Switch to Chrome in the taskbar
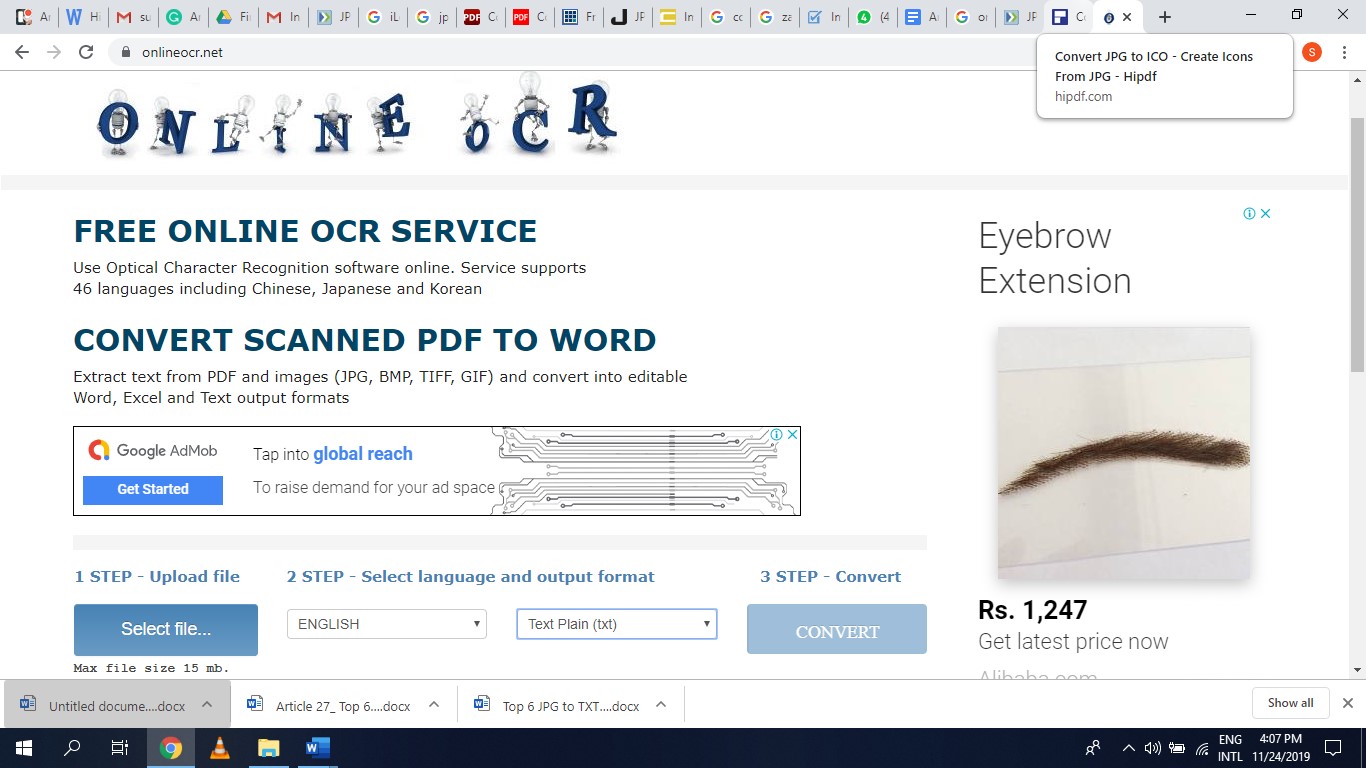Screen dimensions: 1366x768 point(171,748)
